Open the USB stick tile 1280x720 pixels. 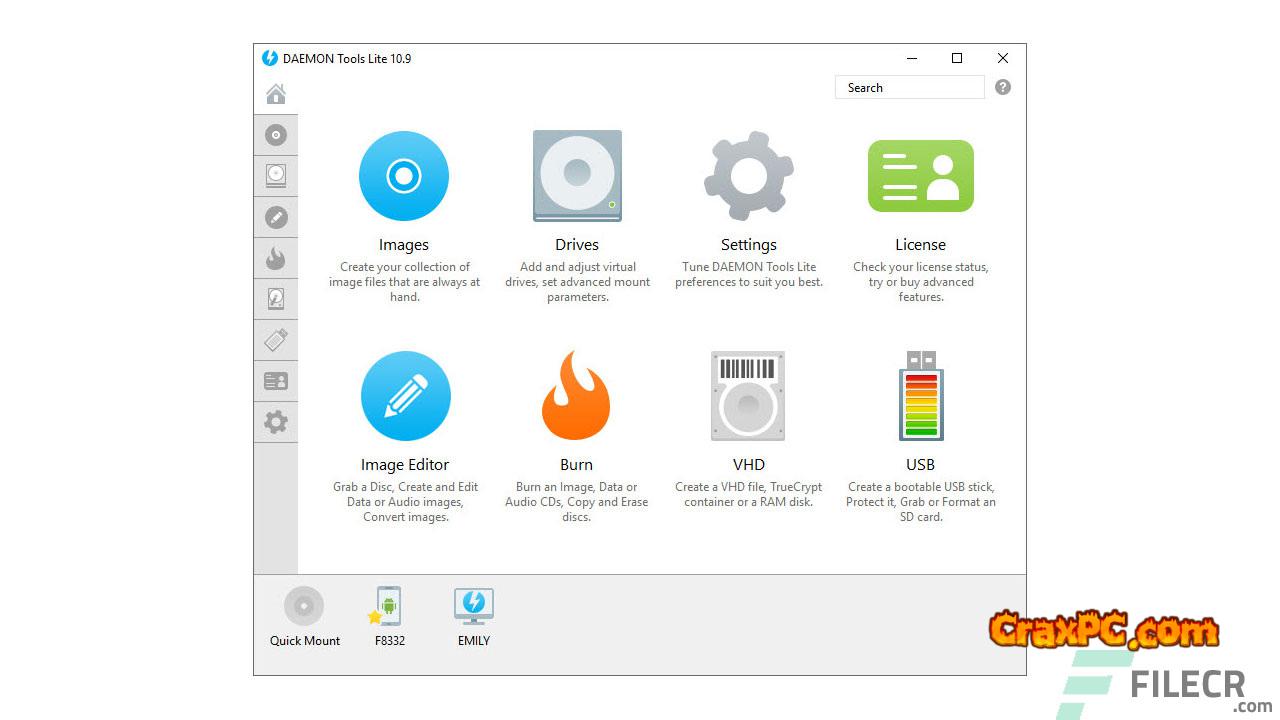click(920, 397)
